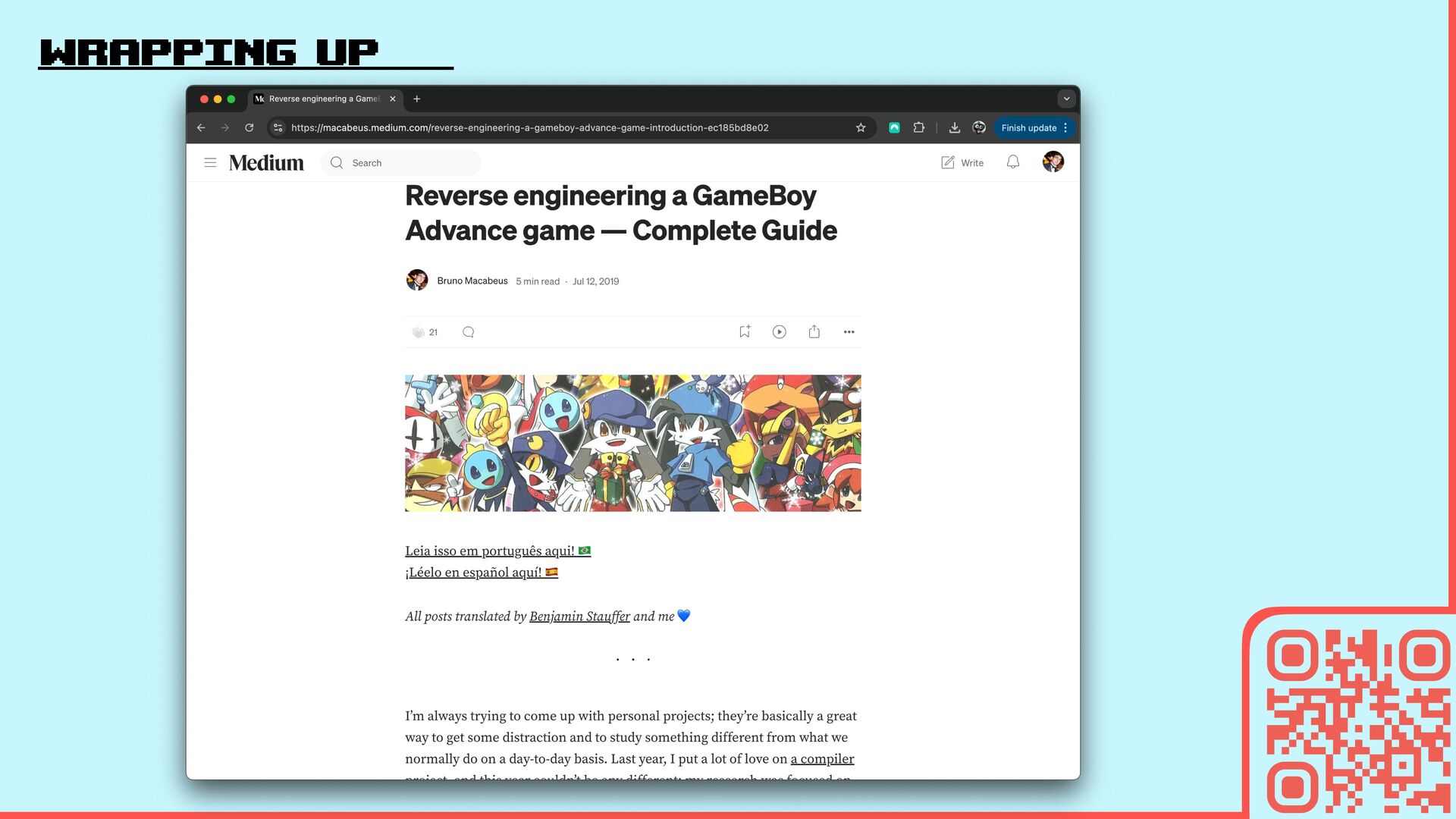Bookmark the page with the star icon
This screenshot has width=1456, height=819.
click(861, 128)
